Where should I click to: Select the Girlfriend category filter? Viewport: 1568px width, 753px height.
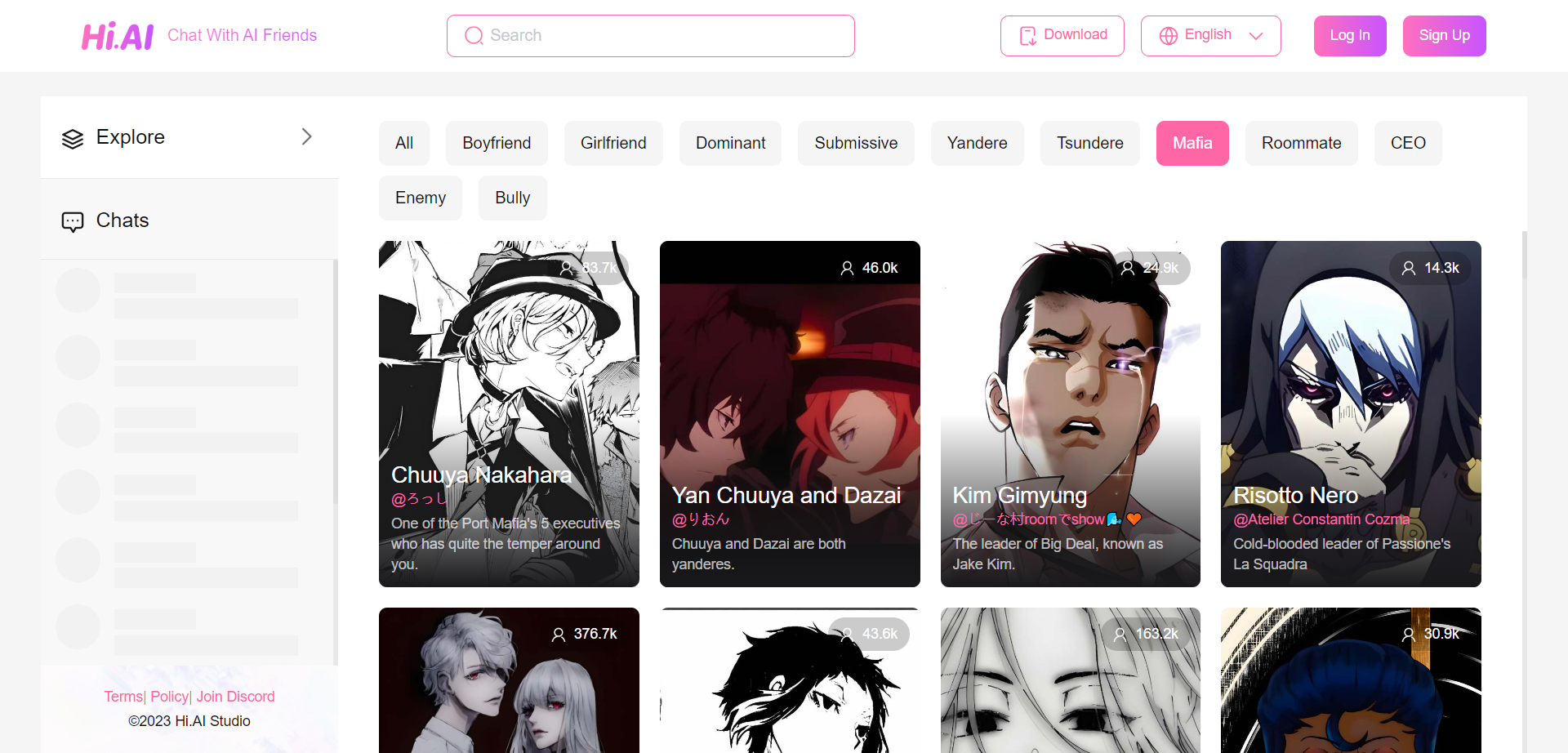[x=613, y=143]
